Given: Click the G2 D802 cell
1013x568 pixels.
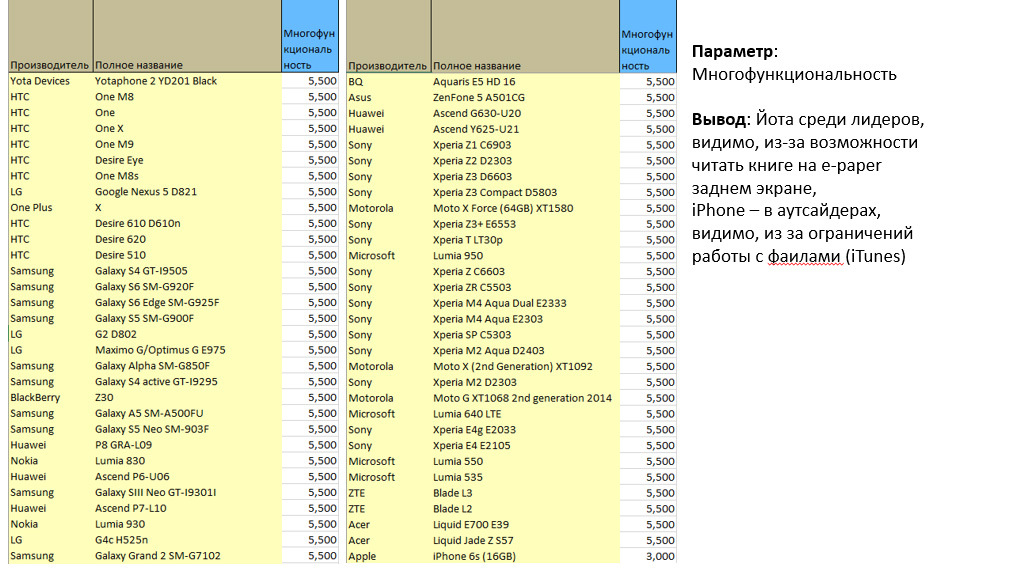Looking at the screenshot, I should click(x=187, y=334).
